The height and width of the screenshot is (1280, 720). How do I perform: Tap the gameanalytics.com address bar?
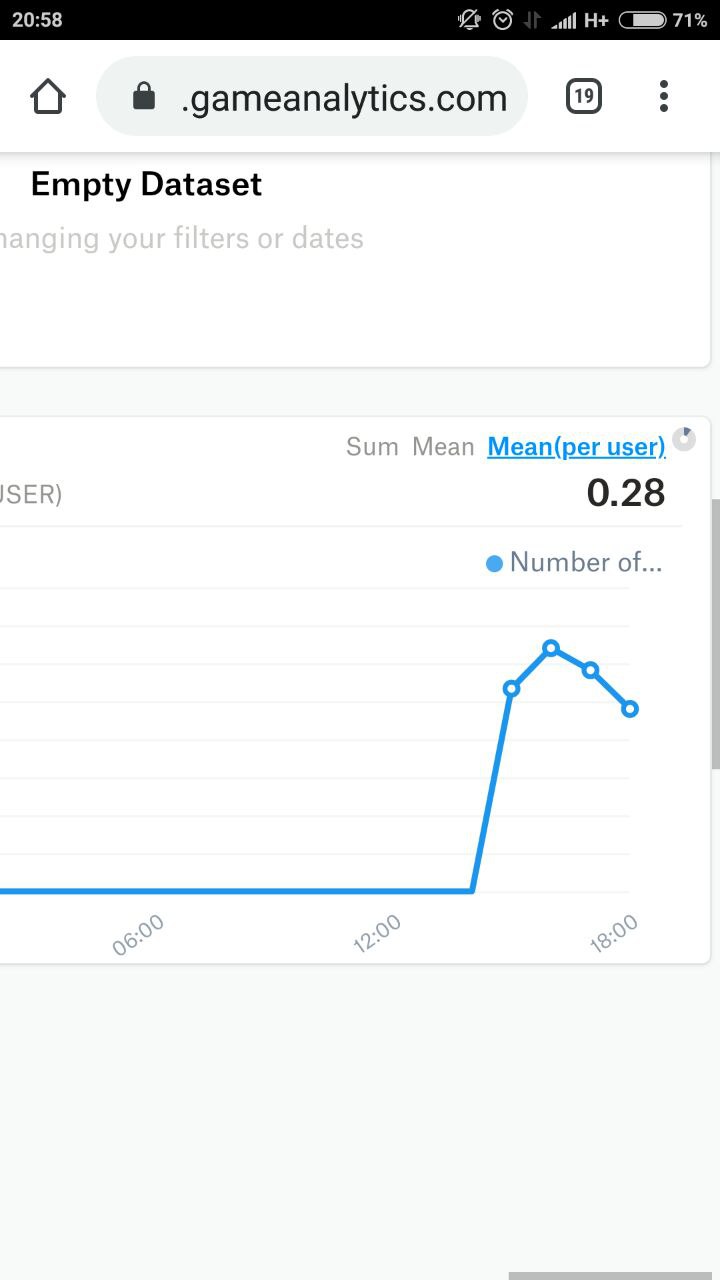(344, 97)
